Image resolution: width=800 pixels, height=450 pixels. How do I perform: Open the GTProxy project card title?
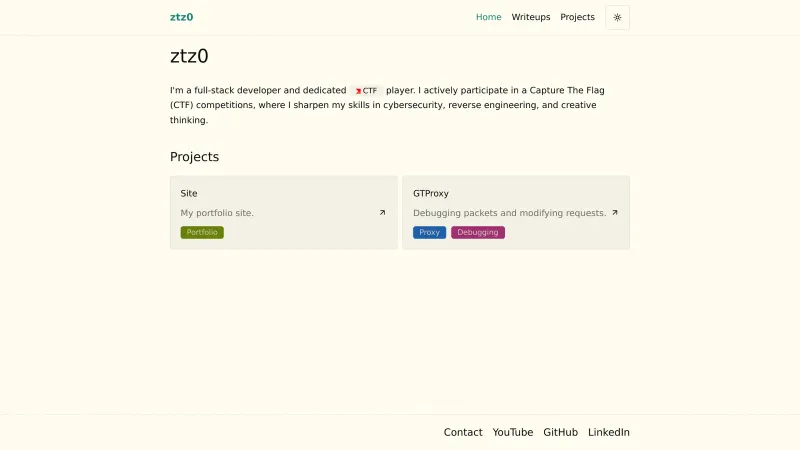(x=431, y=193)
